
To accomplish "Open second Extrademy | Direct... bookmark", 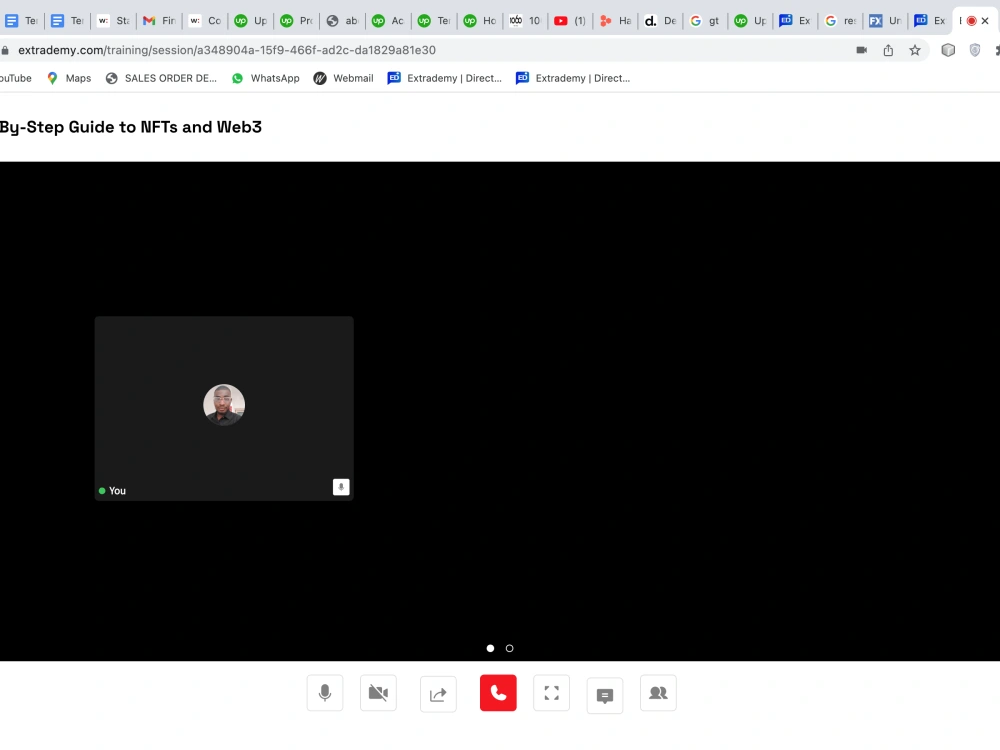I will pyautogui.click(x=573, y=78).
